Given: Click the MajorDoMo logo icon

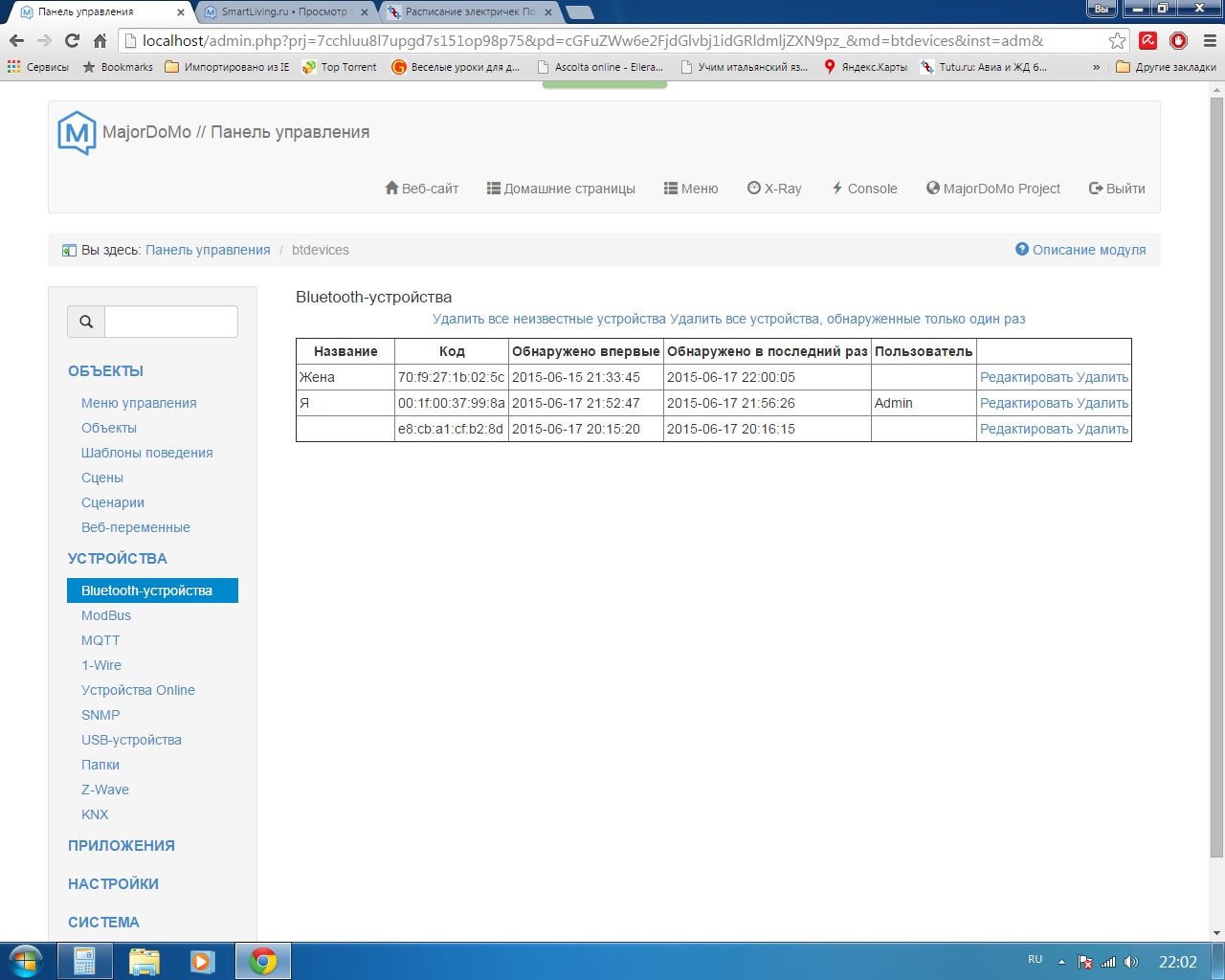Looking at the screenshot, I should tap(77, 133).
